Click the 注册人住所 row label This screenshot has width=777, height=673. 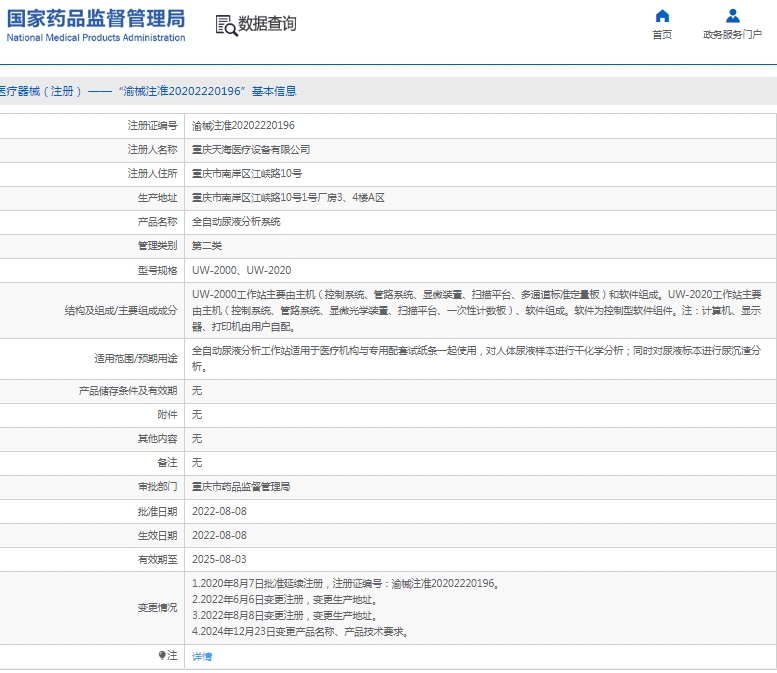tap(153, 173)
